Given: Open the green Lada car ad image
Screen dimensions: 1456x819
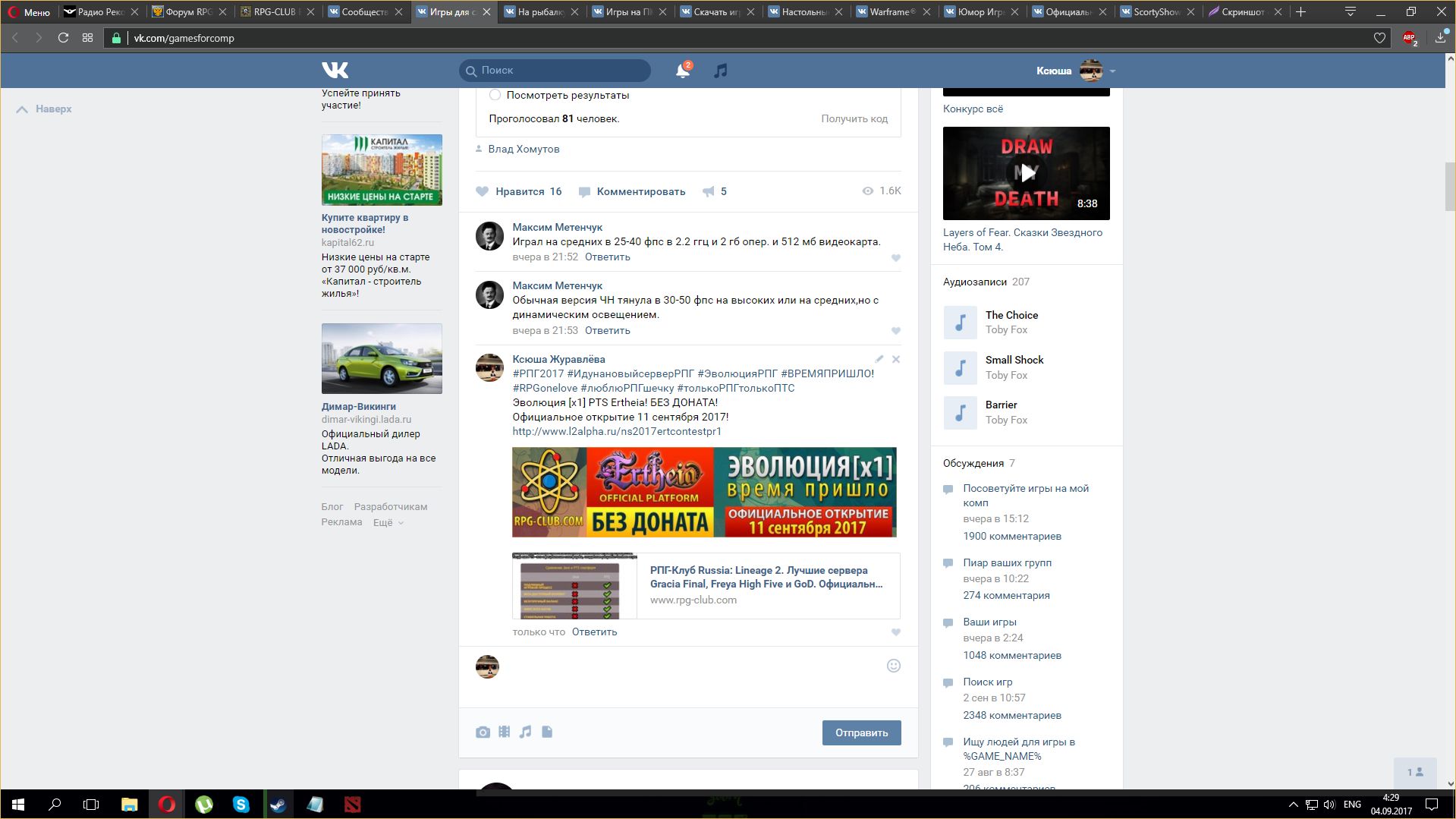Looking at the screenshot, I should [x=382, y=358].
